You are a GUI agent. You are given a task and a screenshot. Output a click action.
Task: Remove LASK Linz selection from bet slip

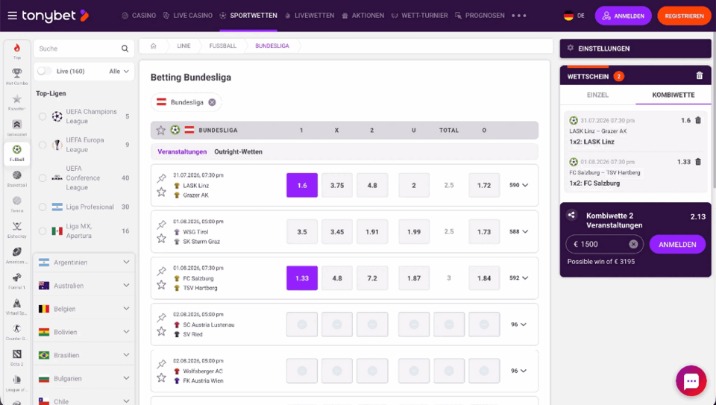click(698, 121)
